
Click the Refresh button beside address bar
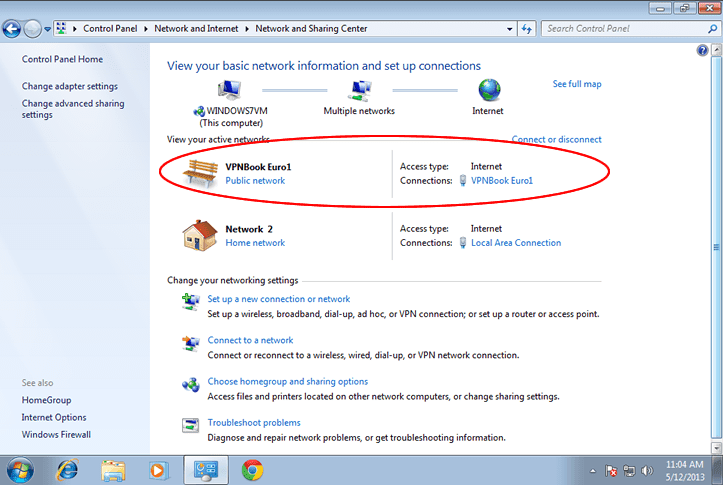click(527, 29)
